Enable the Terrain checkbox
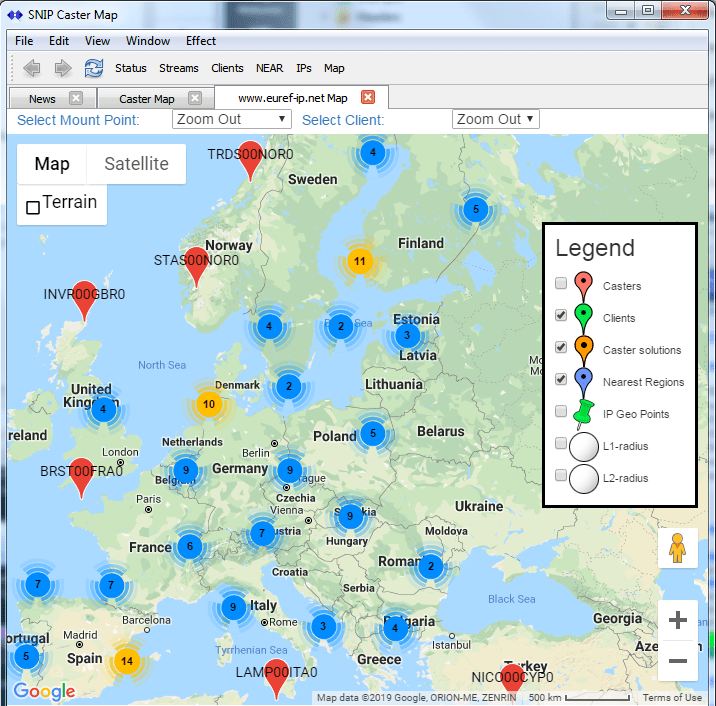The height and width of the screenshot is (706, 716). tap(33, 207)
